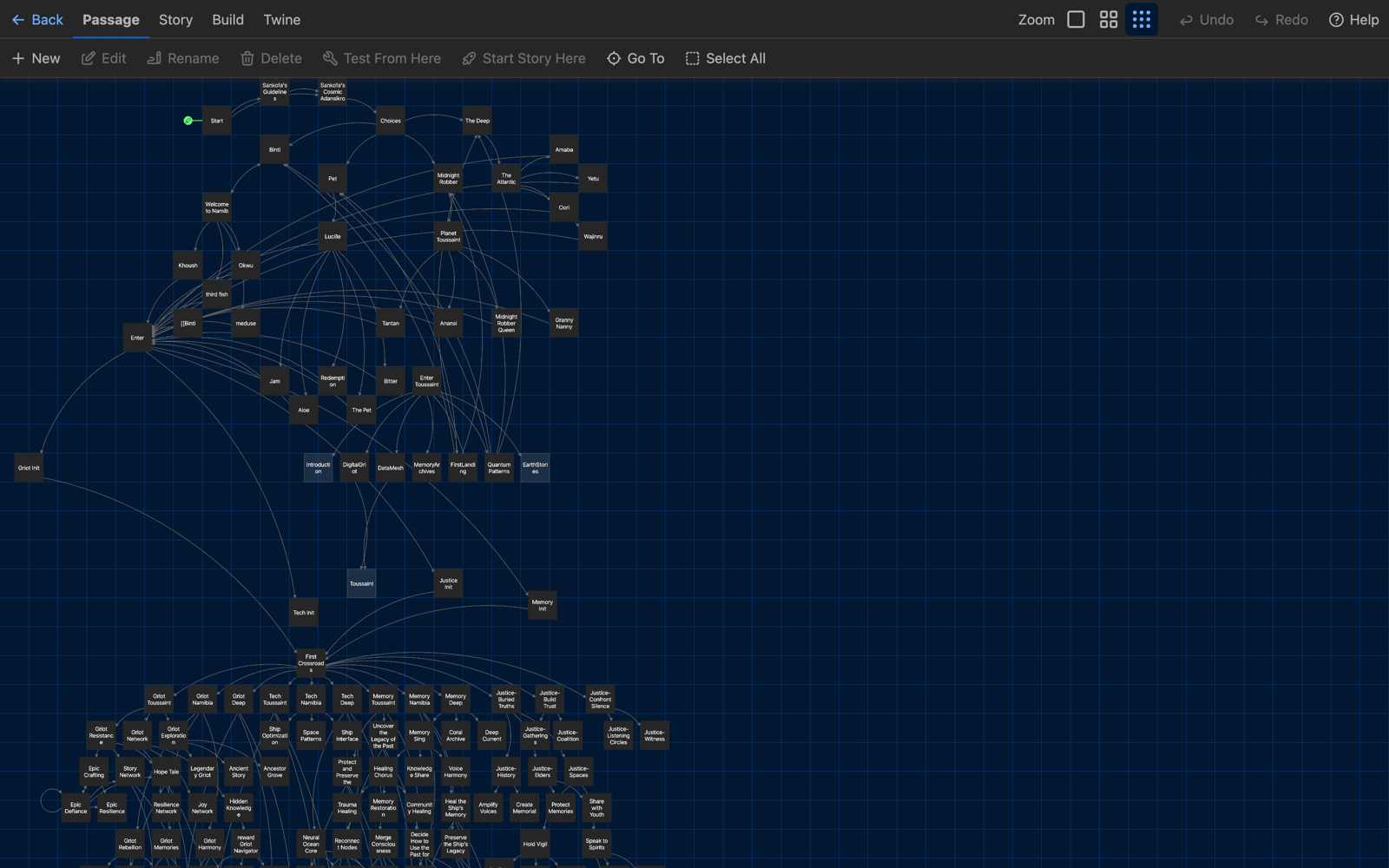The image size is (1389, 868).
Task: Create a New passage
Action: tap(36, 58)
